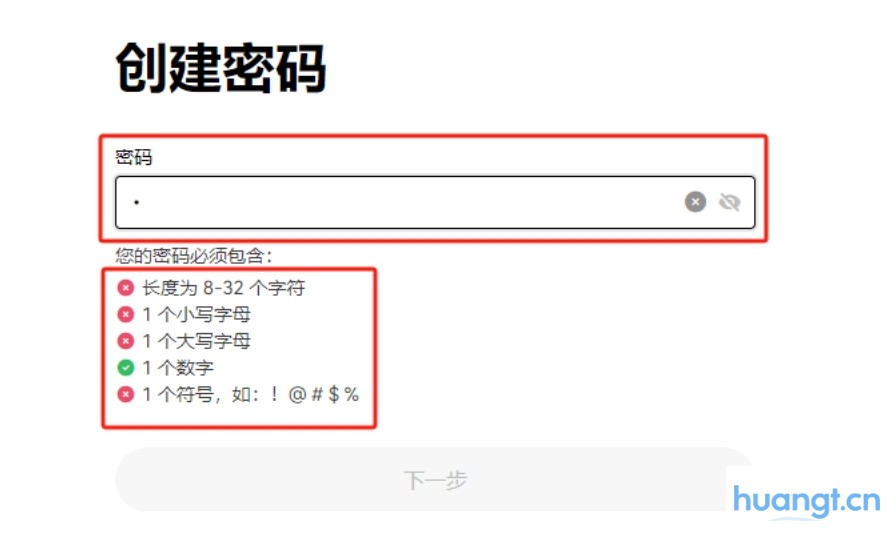Click the 1 个大写字母 requirement text
The image size is (896, 546).
(x=197, y=341)
